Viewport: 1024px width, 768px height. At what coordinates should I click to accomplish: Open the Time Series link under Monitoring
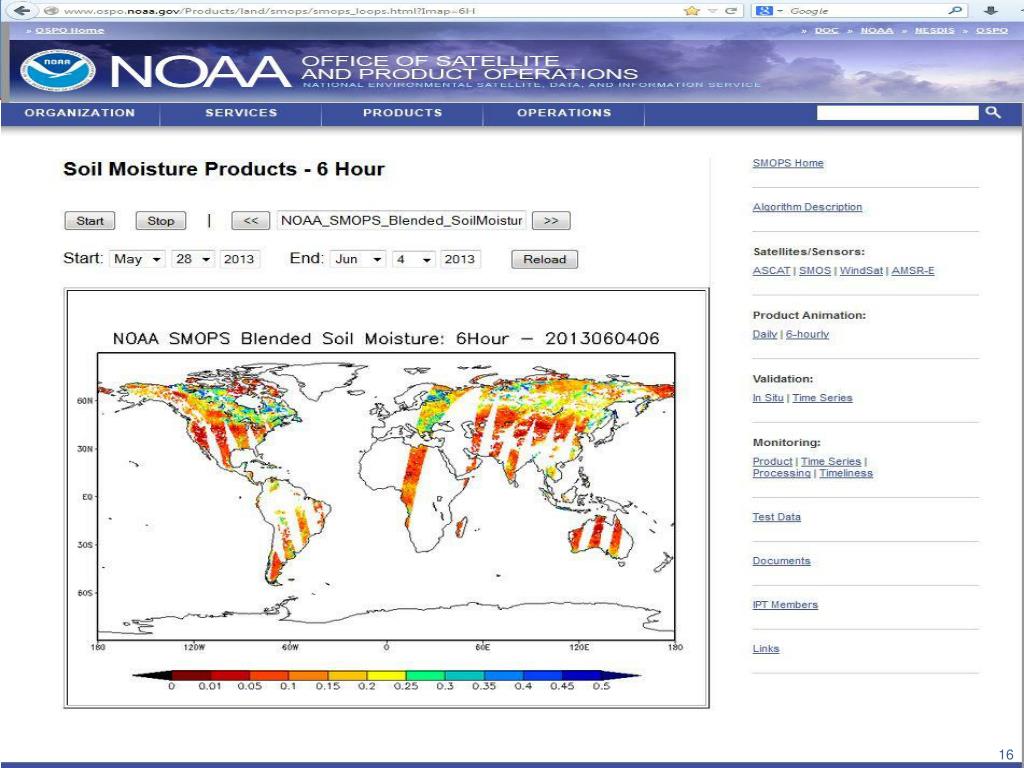pyautogui.click(x=831, y=461)
